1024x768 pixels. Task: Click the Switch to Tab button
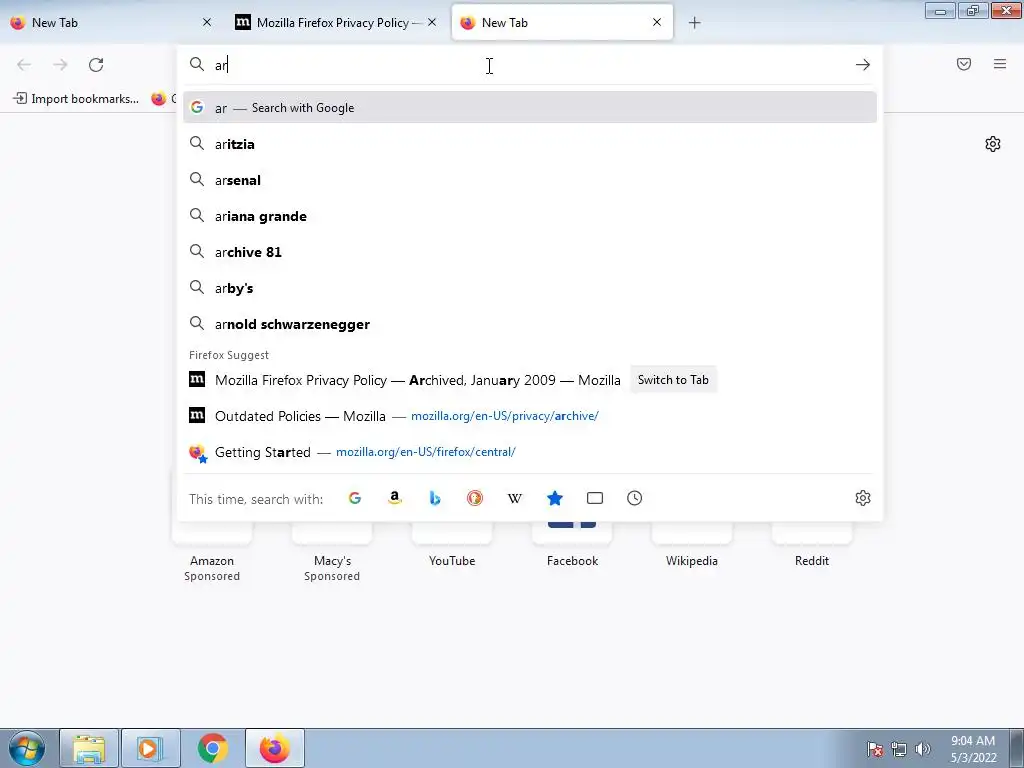(673, 379)
